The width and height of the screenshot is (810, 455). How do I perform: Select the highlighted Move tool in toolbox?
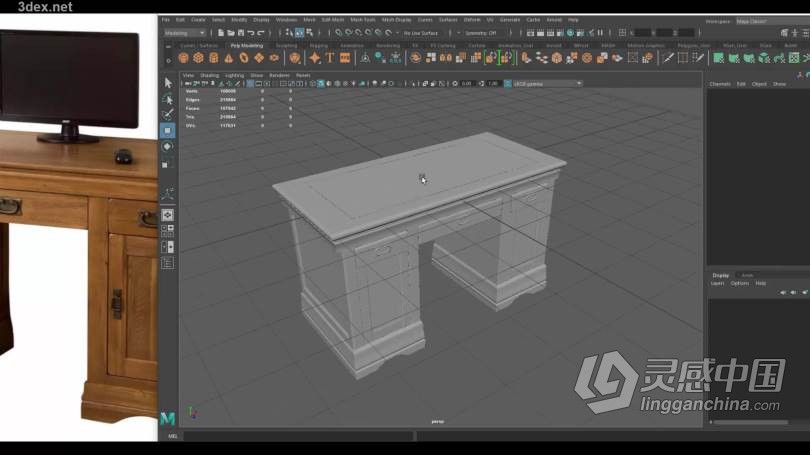tap(168, 131)
